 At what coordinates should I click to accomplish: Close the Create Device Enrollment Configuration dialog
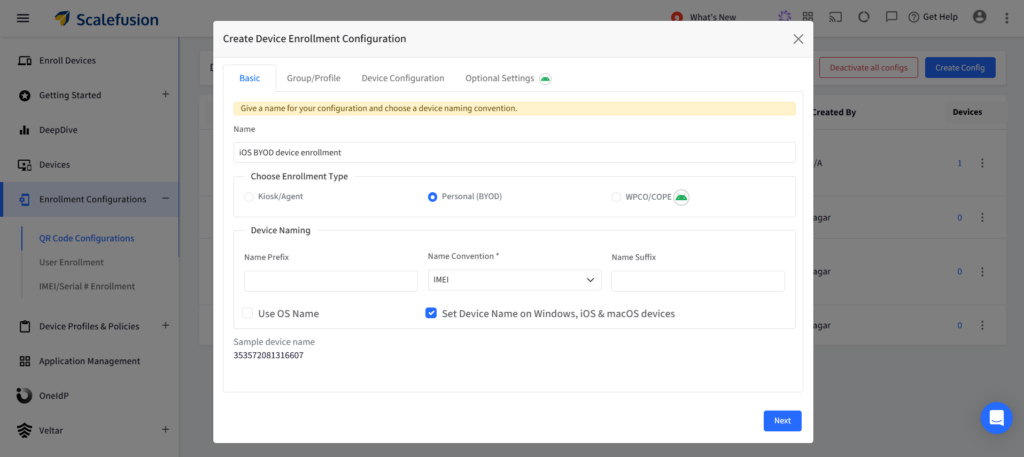click(x=798, y=39)
